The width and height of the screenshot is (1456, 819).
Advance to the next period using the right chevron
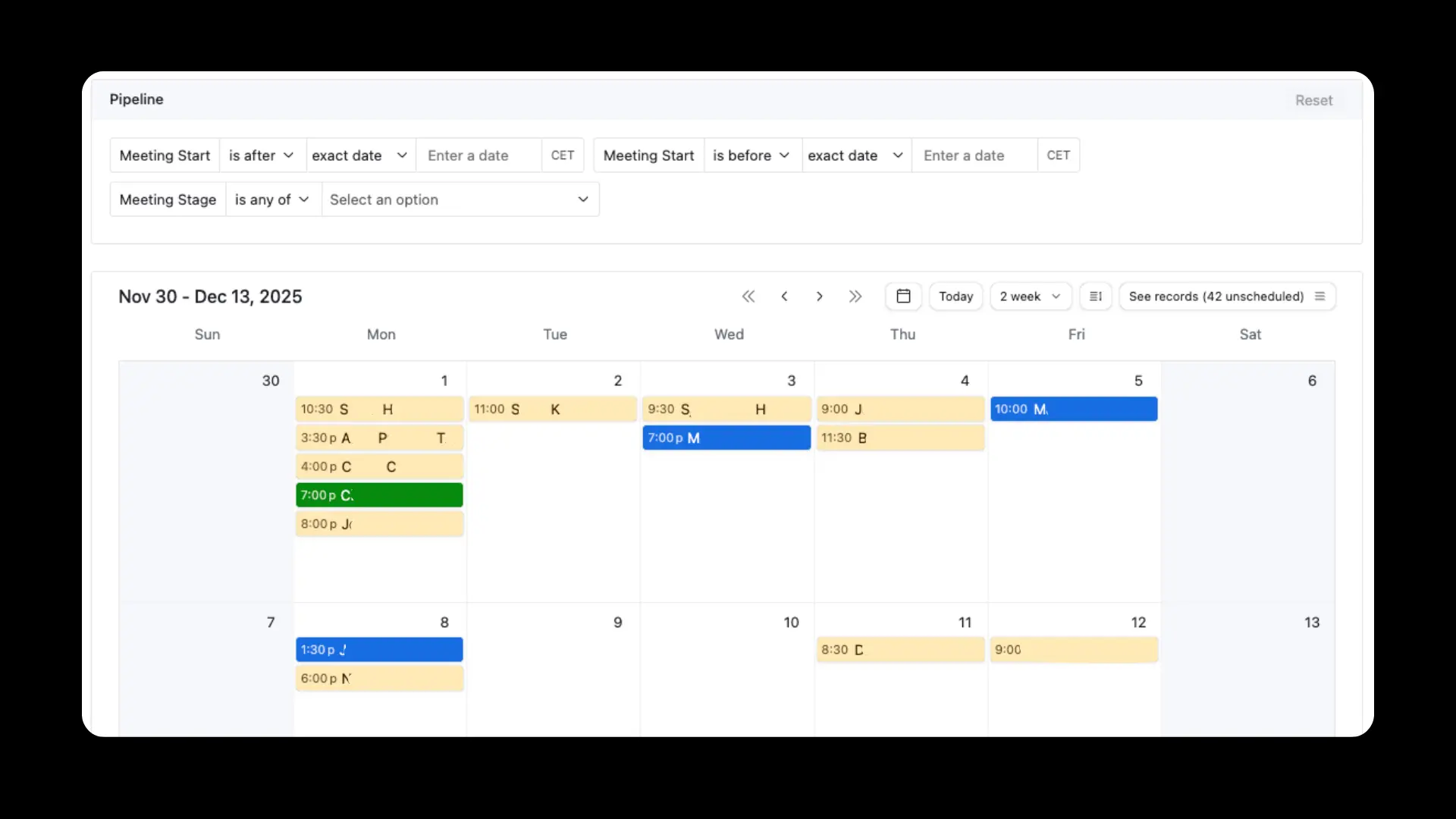(x=819, y=297)
